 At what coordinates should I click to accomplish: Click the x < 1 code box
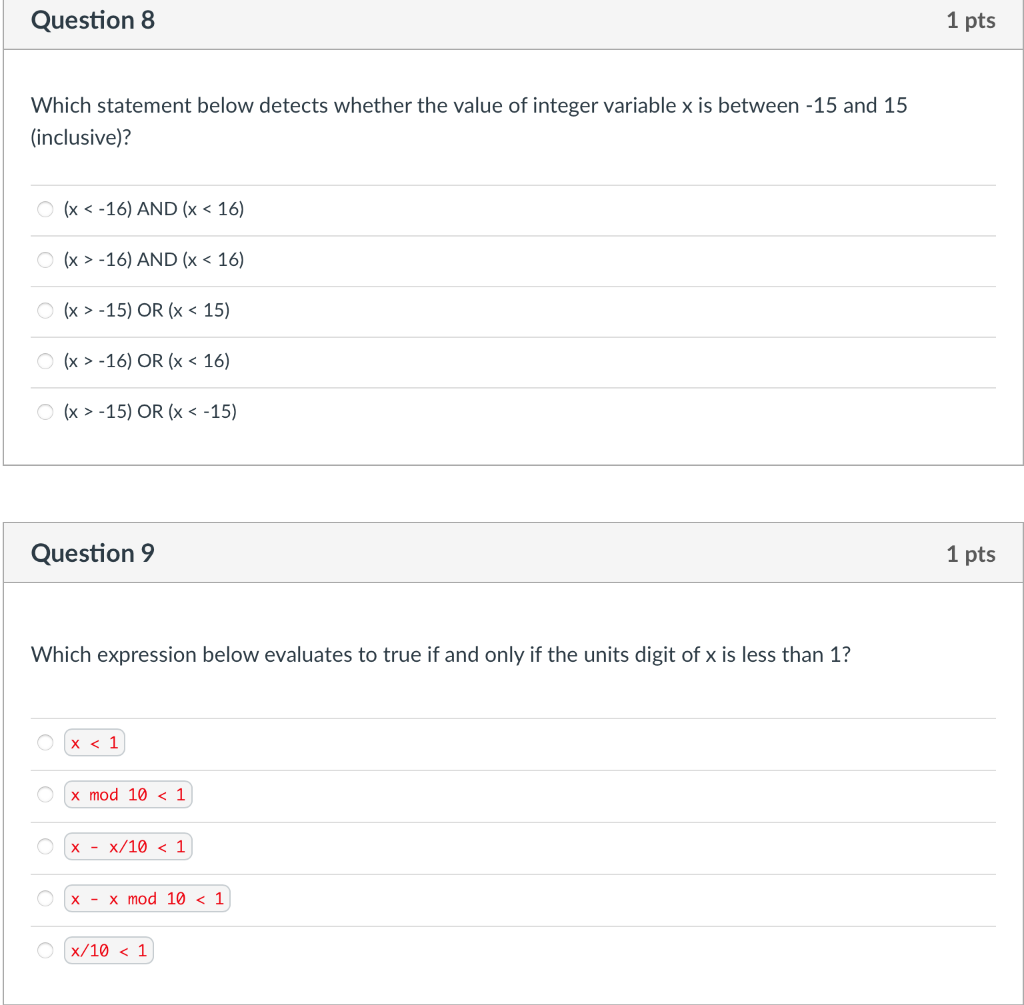(94, 742)
